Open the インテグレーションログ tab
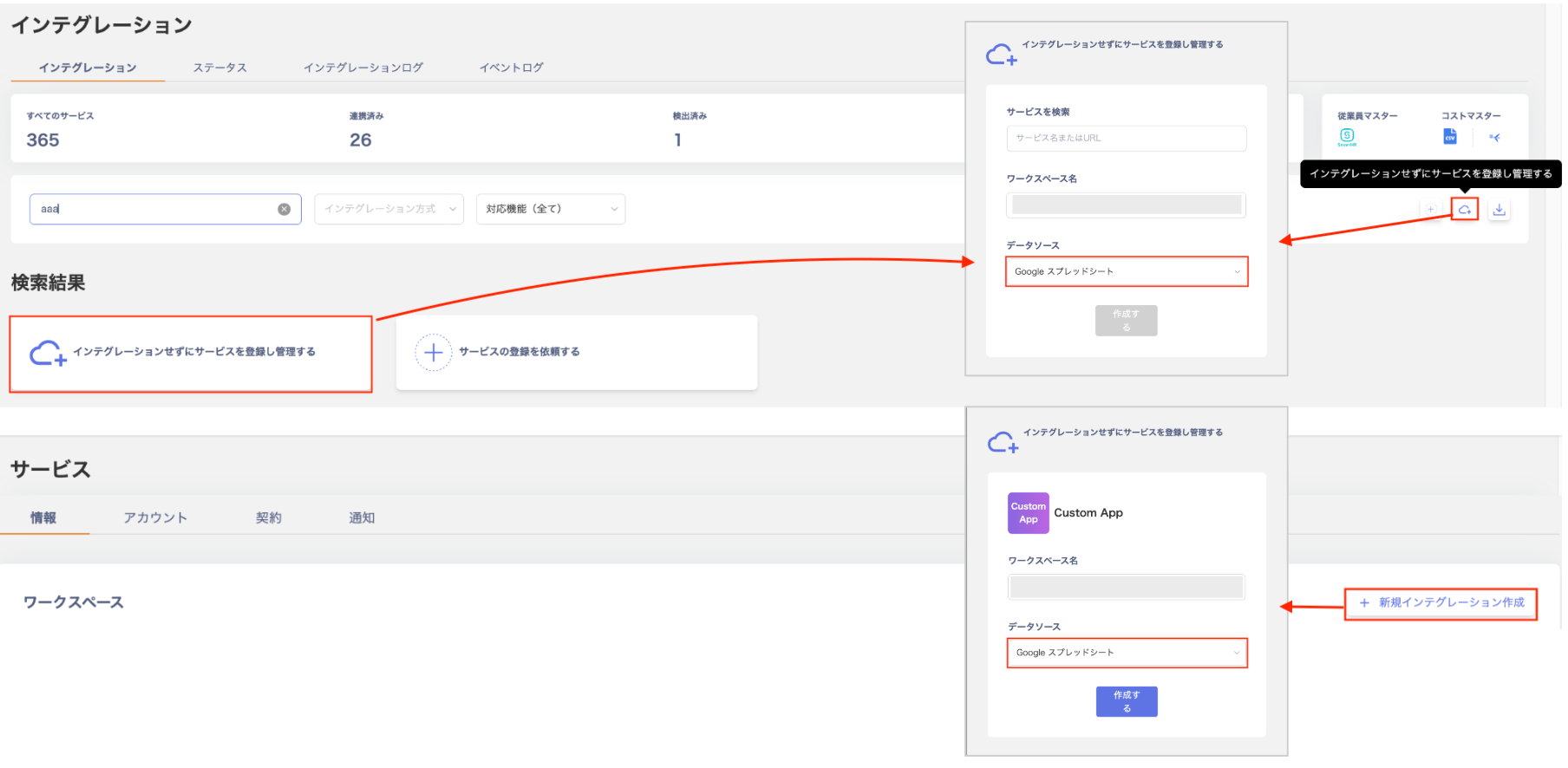The width and height of the screenshot is (1568, 768). [363, 68]
